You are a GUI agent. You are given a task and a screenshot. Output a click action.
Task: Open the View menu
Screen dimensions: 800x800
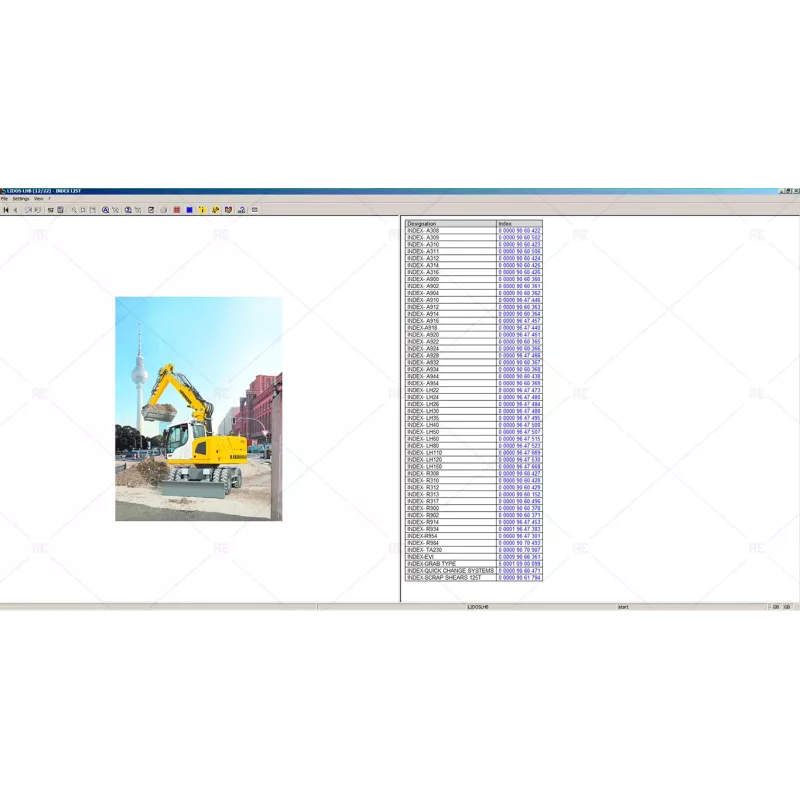point(41,198)
